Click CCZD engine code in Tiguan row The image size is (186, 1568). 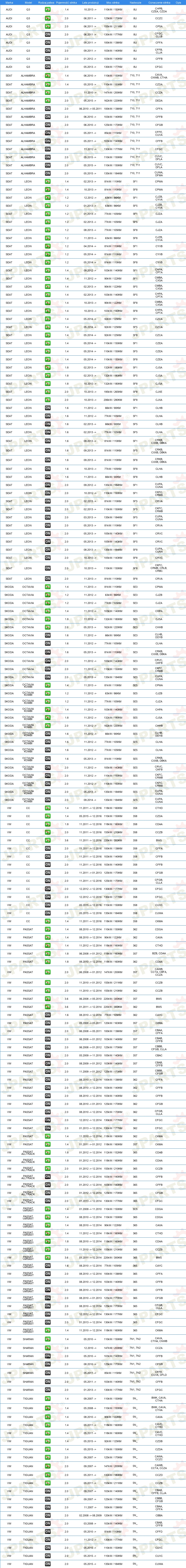click(159, 1474)
